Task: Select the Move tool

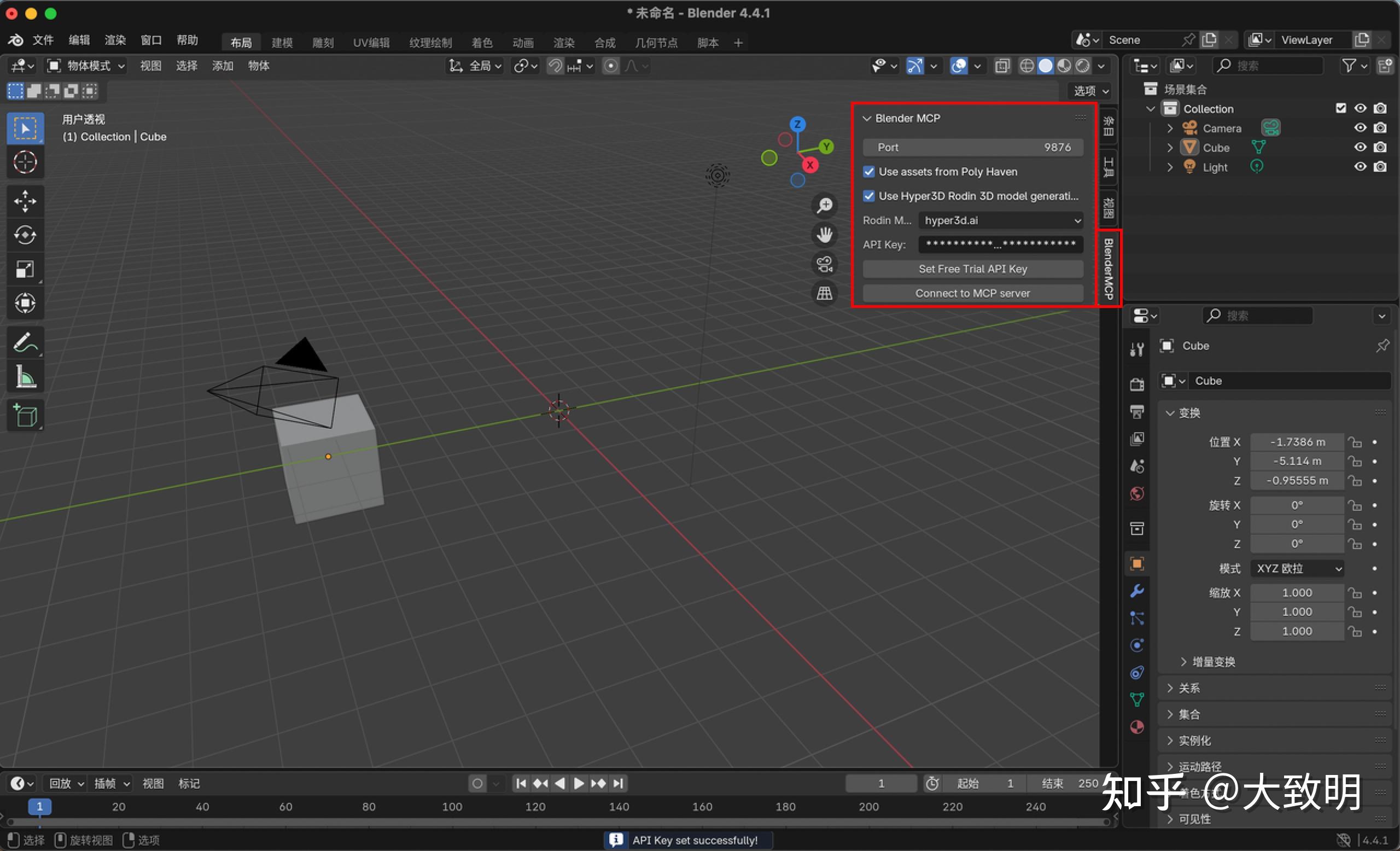Action: point(25,201)
